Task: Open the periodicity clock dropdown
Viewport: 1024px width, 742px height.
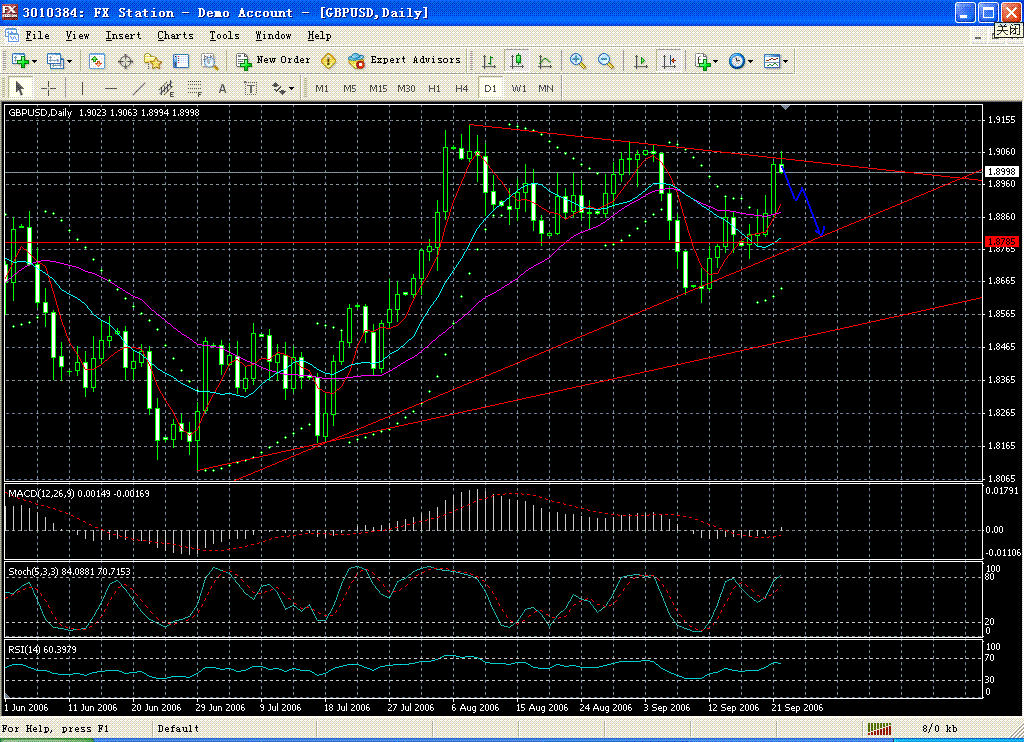Action: point(750,61)
